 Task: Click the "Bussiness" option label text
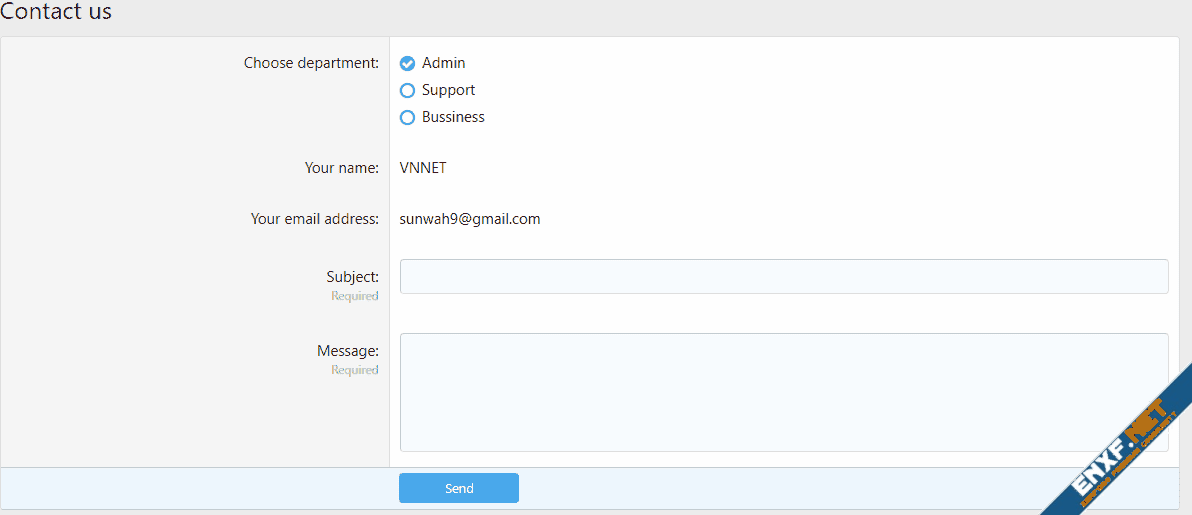[x=453, y=117]
